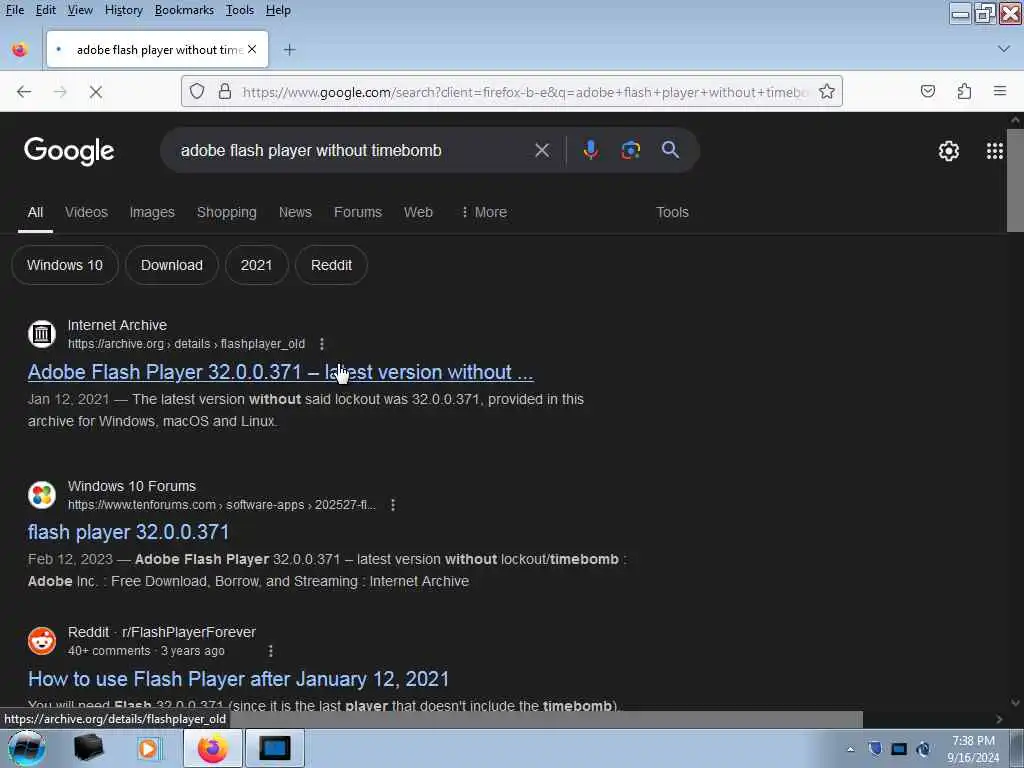Select the All results tab
The image size is (1024, 768).
pyautogui.click(x=35, y=212)
